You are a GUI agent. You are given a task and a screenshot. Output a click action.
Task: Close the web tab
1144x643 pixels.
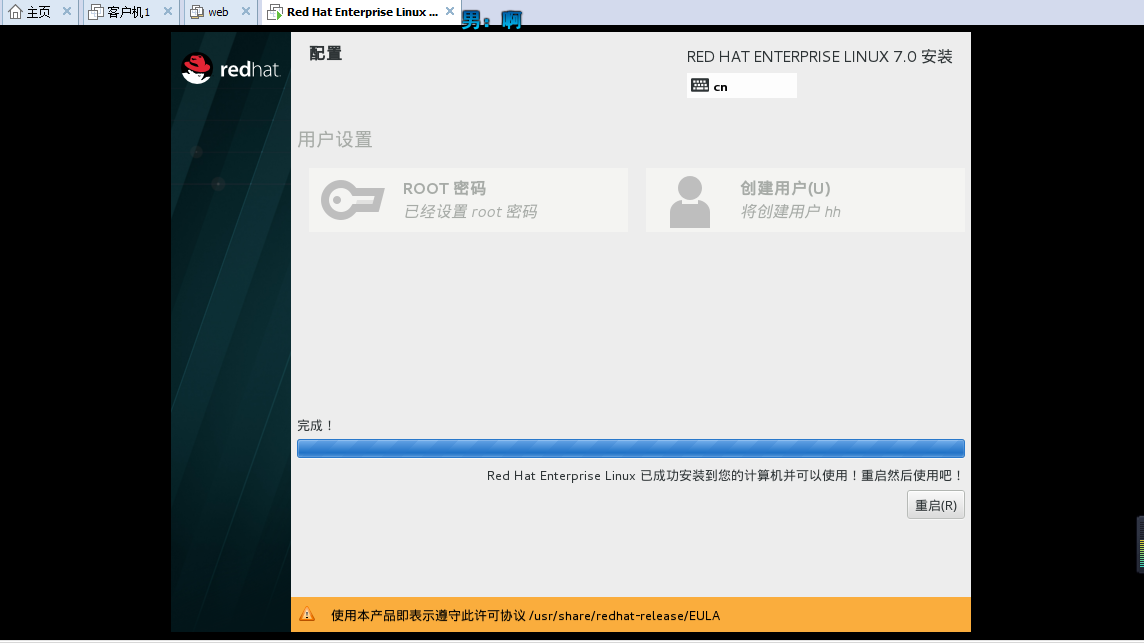pyautogui.click(x=246, y=12)
